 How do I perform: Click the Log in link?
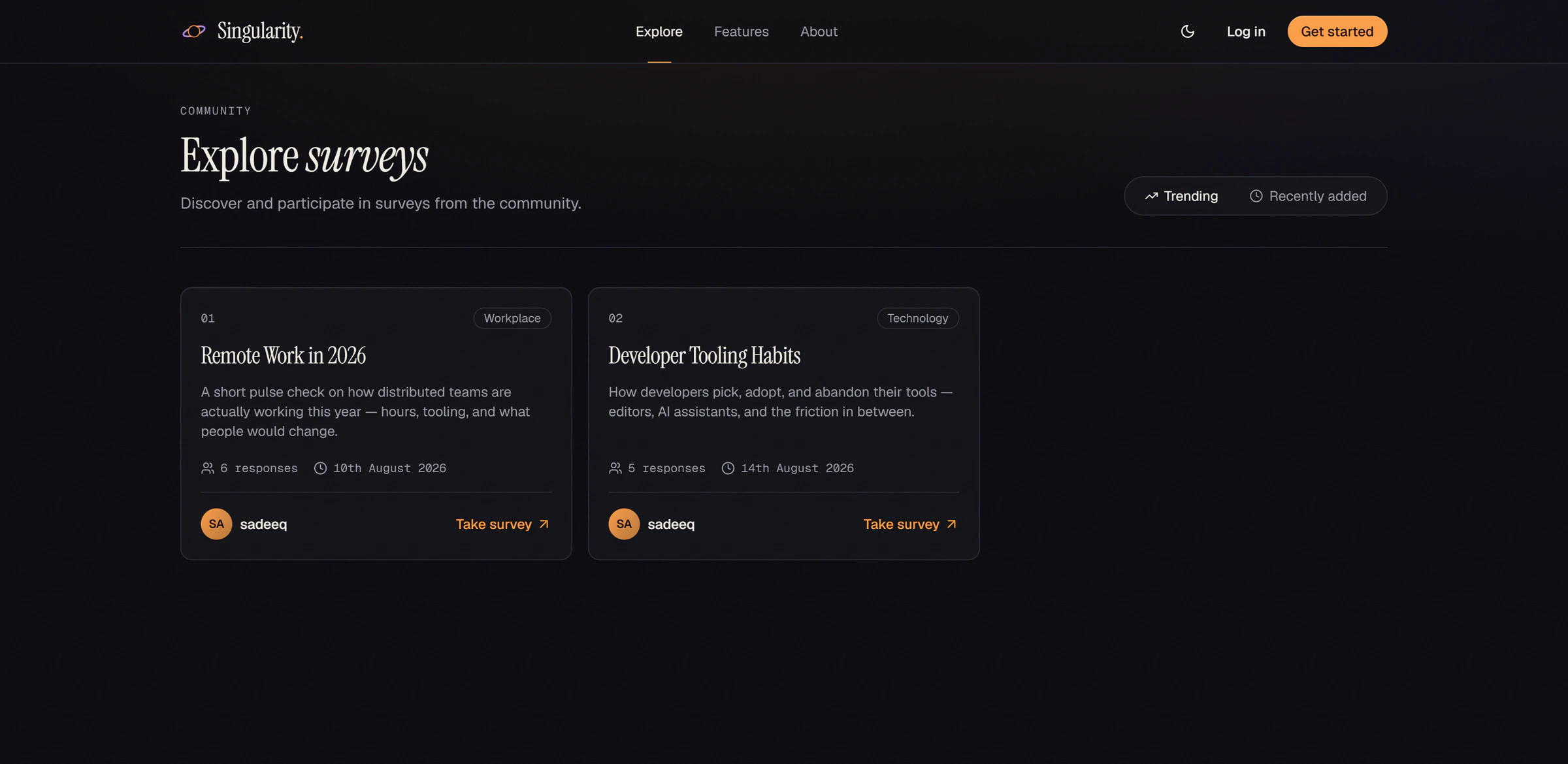[1245, 31]
